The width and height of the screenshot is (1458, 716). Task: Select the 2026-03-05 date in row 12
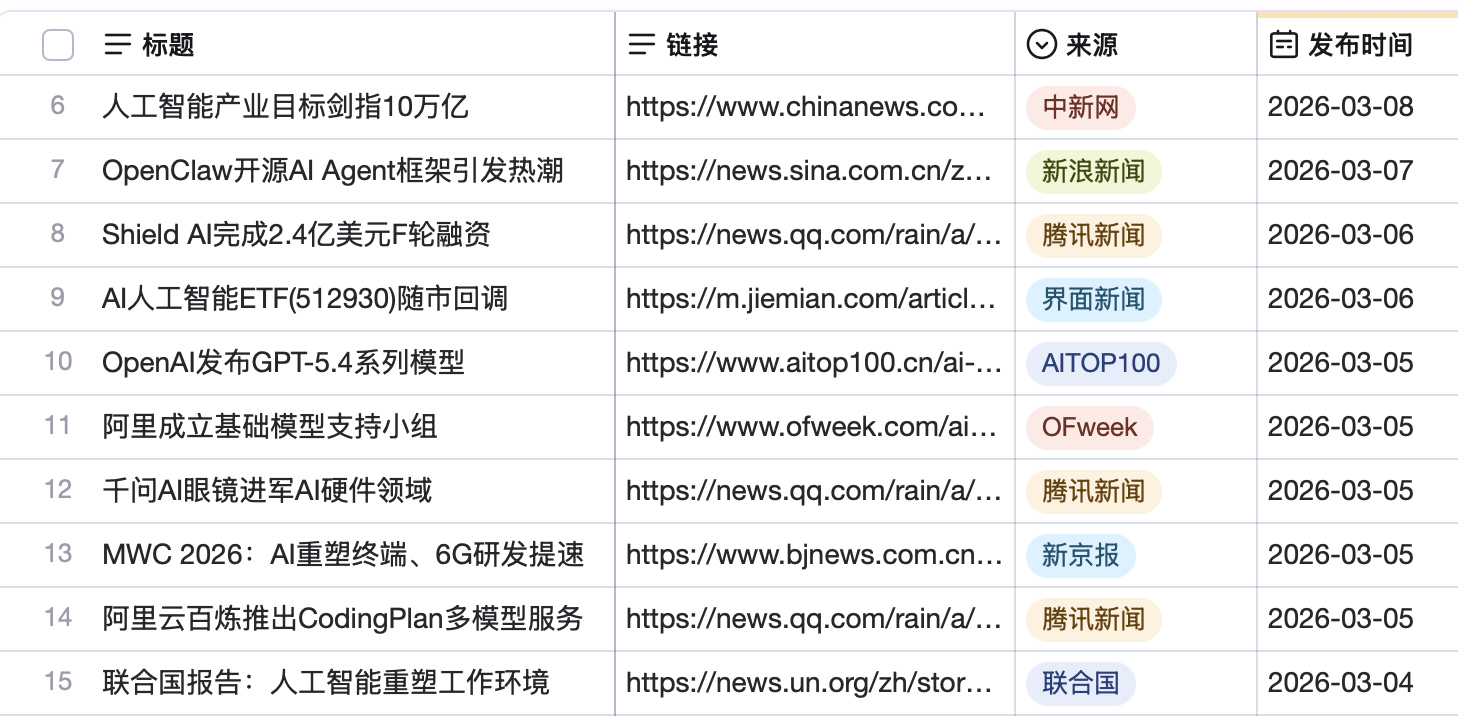click(1341, 490)
